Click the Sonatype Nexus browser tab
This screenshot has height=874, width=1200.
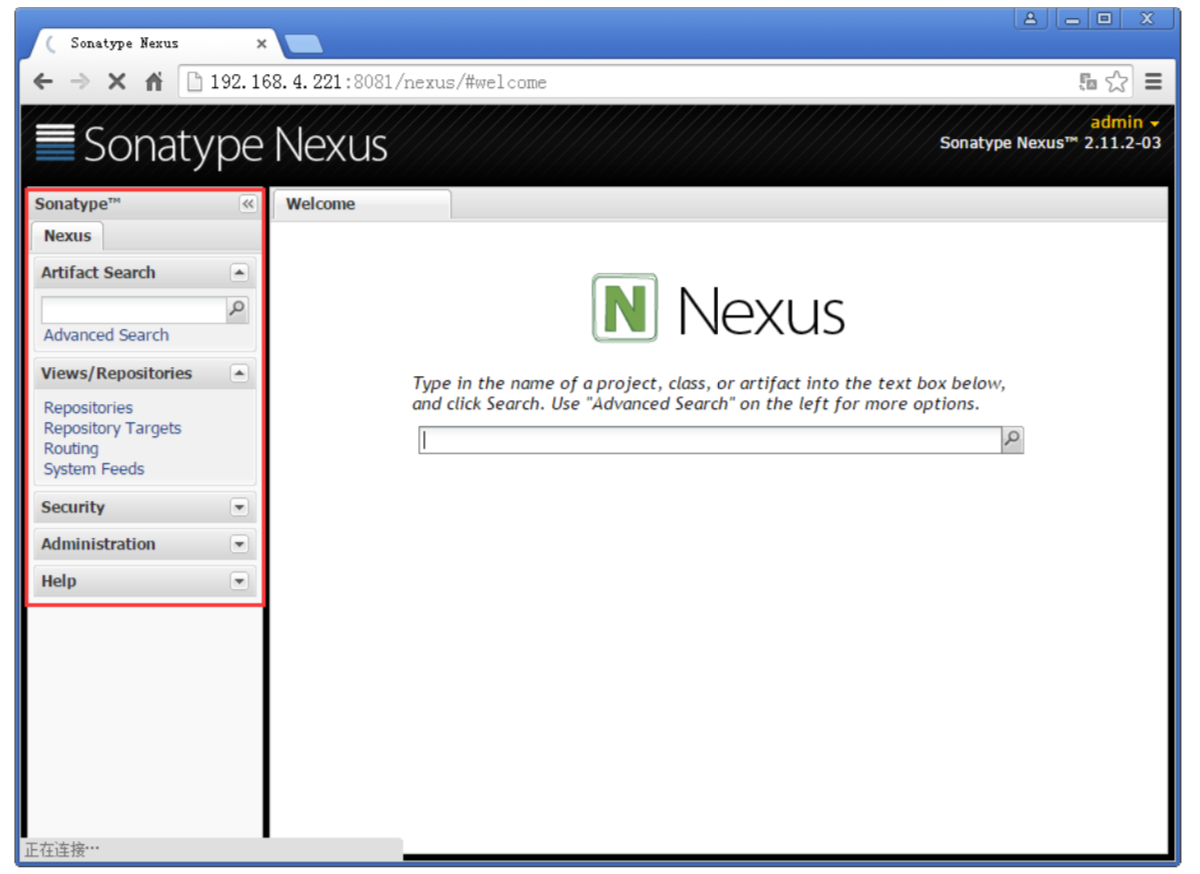click(150, 43)
